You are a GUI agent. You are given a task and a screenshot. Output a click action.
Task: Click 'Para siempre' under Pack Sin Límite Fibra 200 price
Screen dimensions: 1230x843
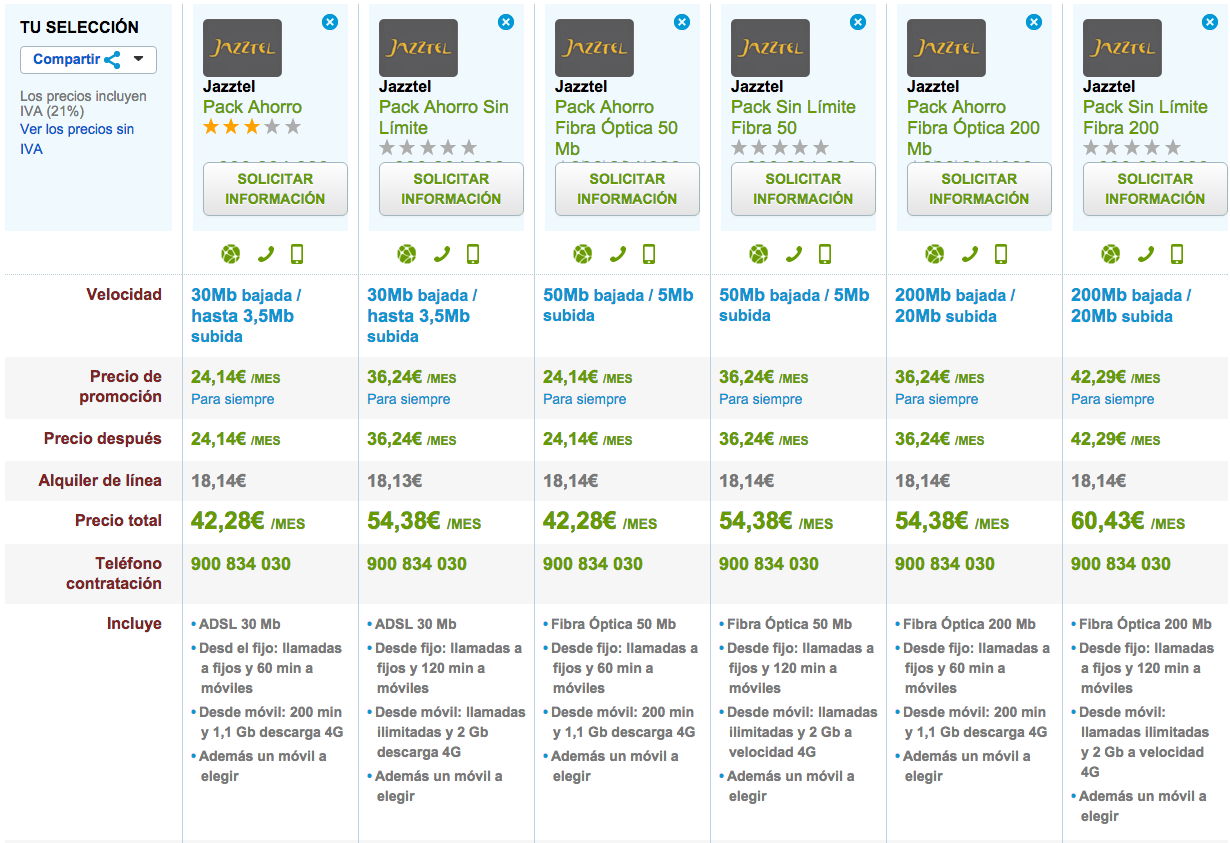click(1112, 399)
